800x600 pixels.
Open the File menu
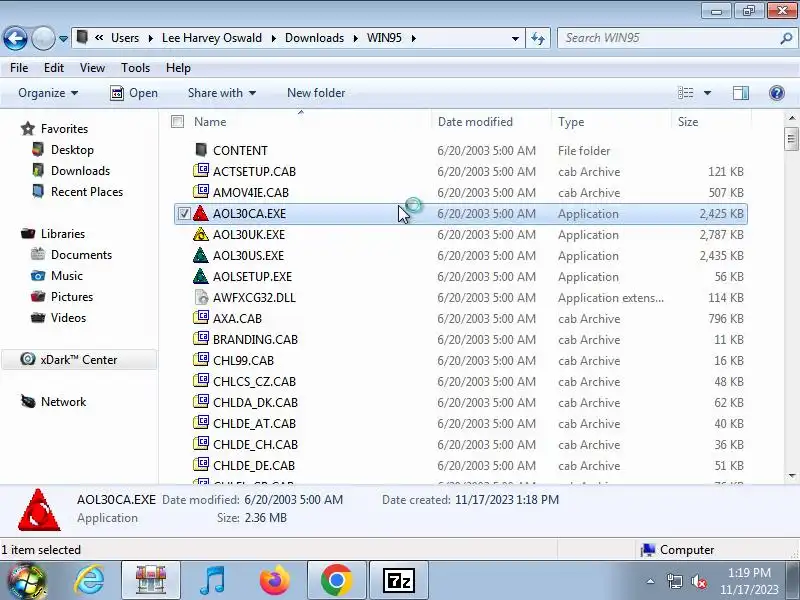19,68
